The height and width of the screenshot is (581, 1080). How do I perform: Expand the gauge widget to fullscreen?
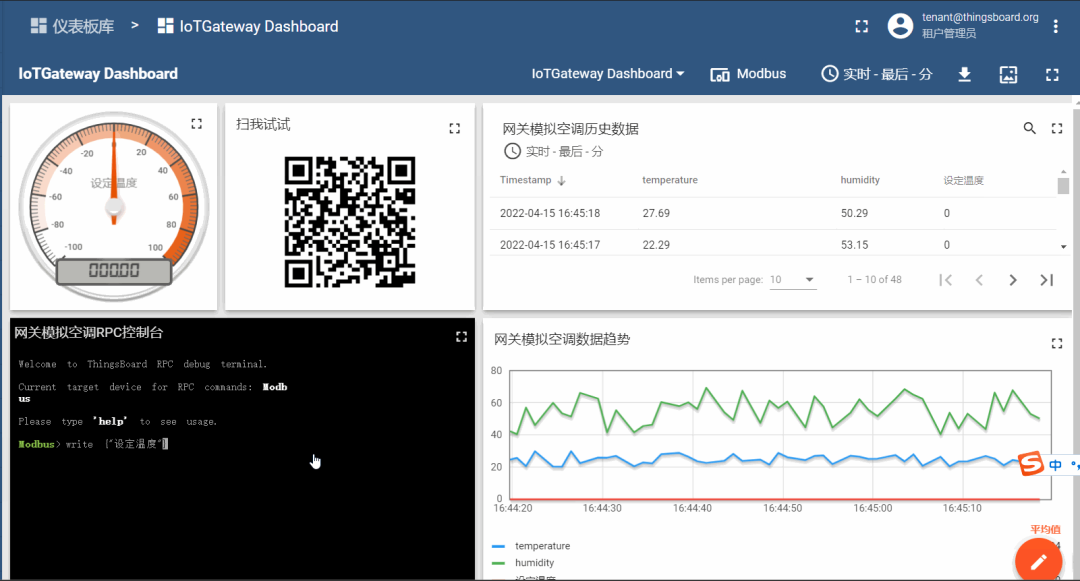pyautogui.click(x=196, y=123)
